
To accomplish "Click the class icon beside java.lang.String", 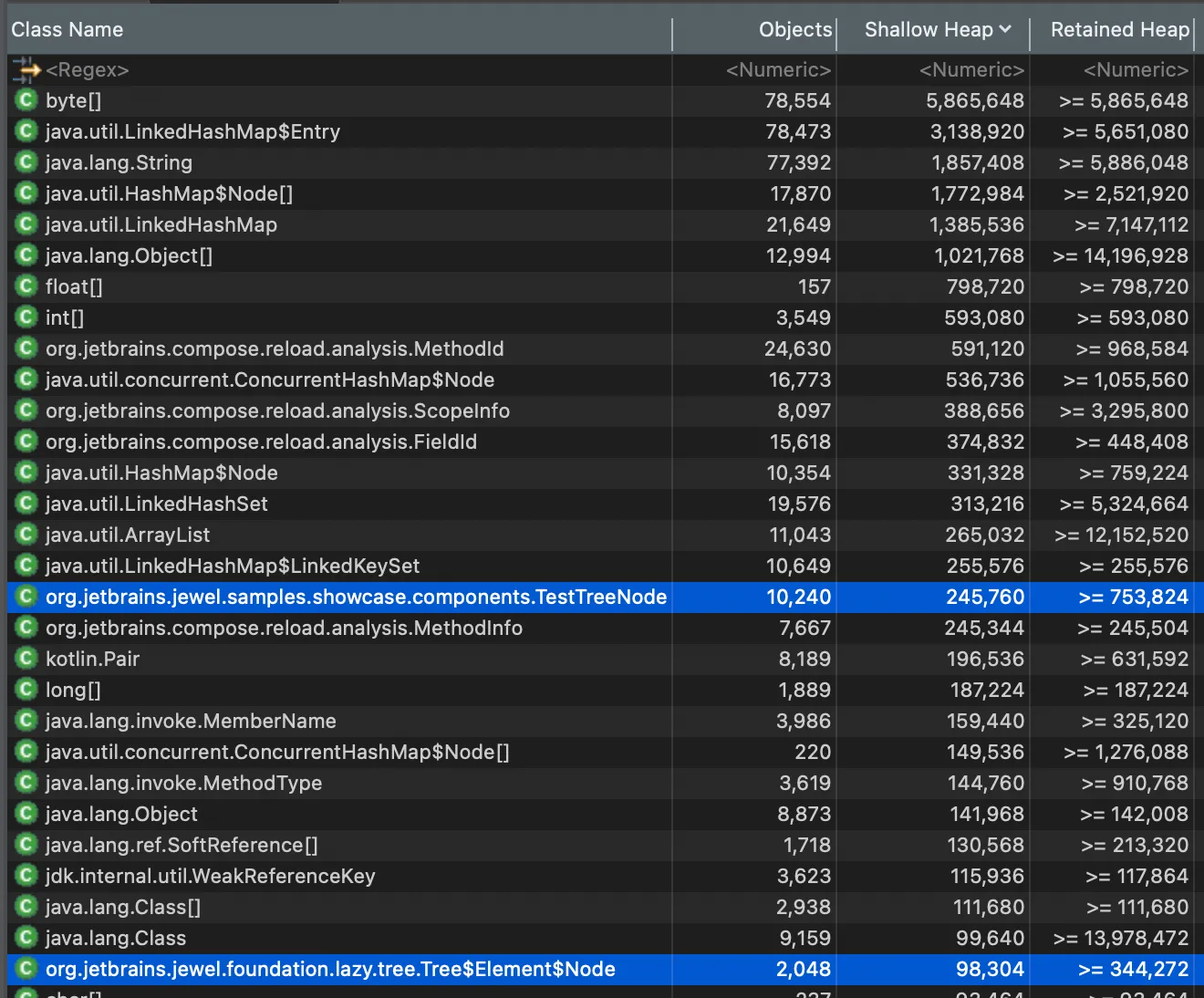I will tap(26, 162).
